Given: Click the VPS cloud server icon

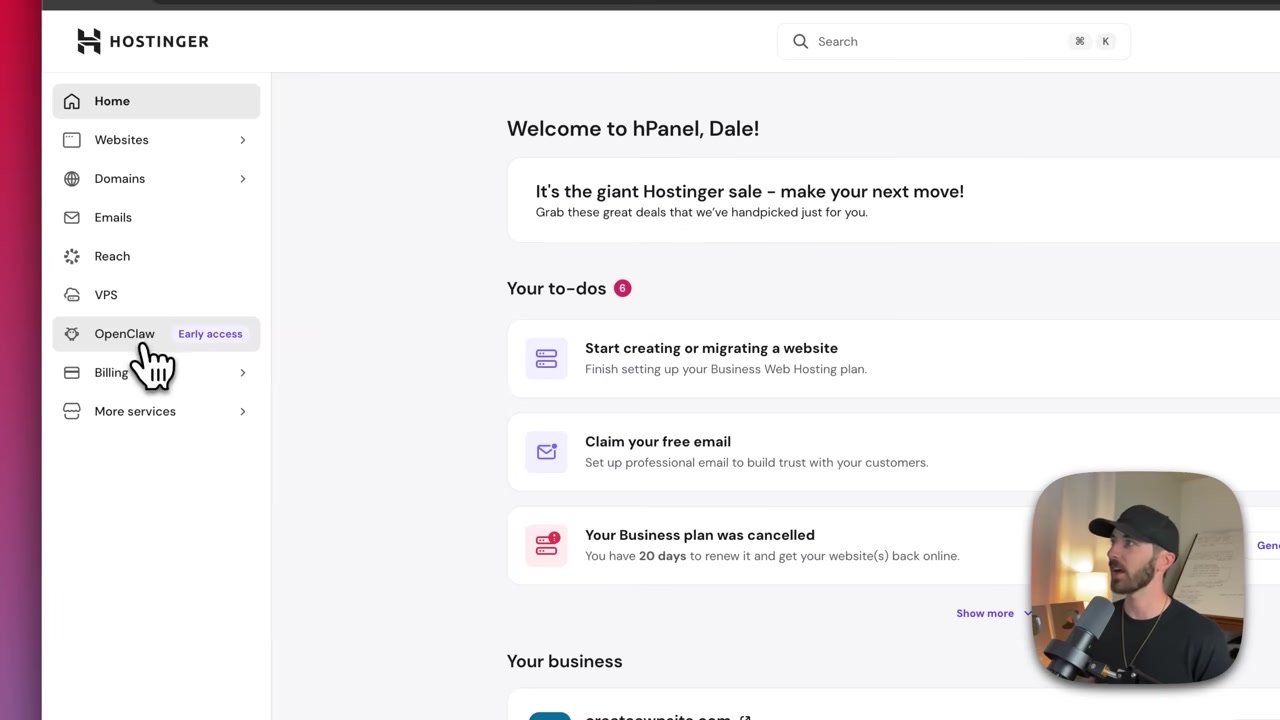Looking at the screenshot, I should point(72,295).
